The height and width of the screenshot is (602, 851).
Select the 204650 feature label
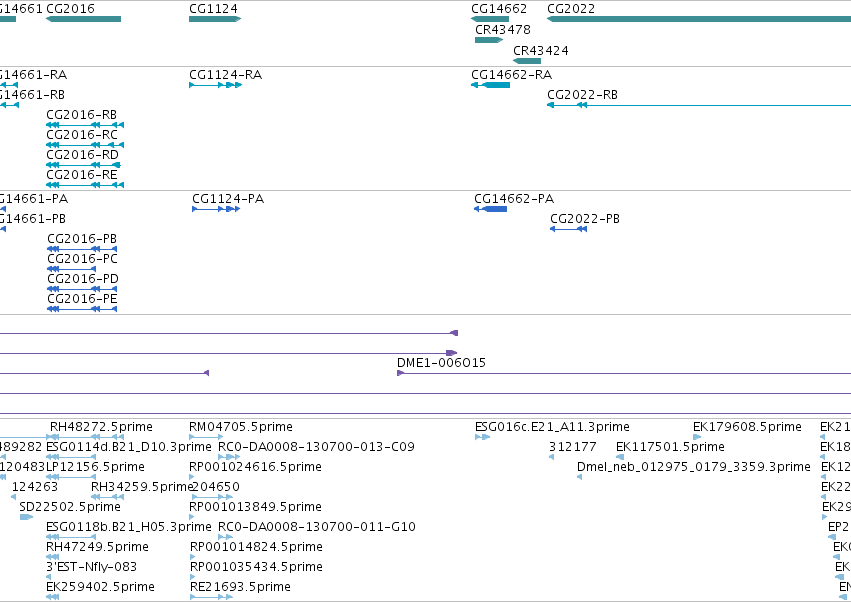tap(216, 487)
